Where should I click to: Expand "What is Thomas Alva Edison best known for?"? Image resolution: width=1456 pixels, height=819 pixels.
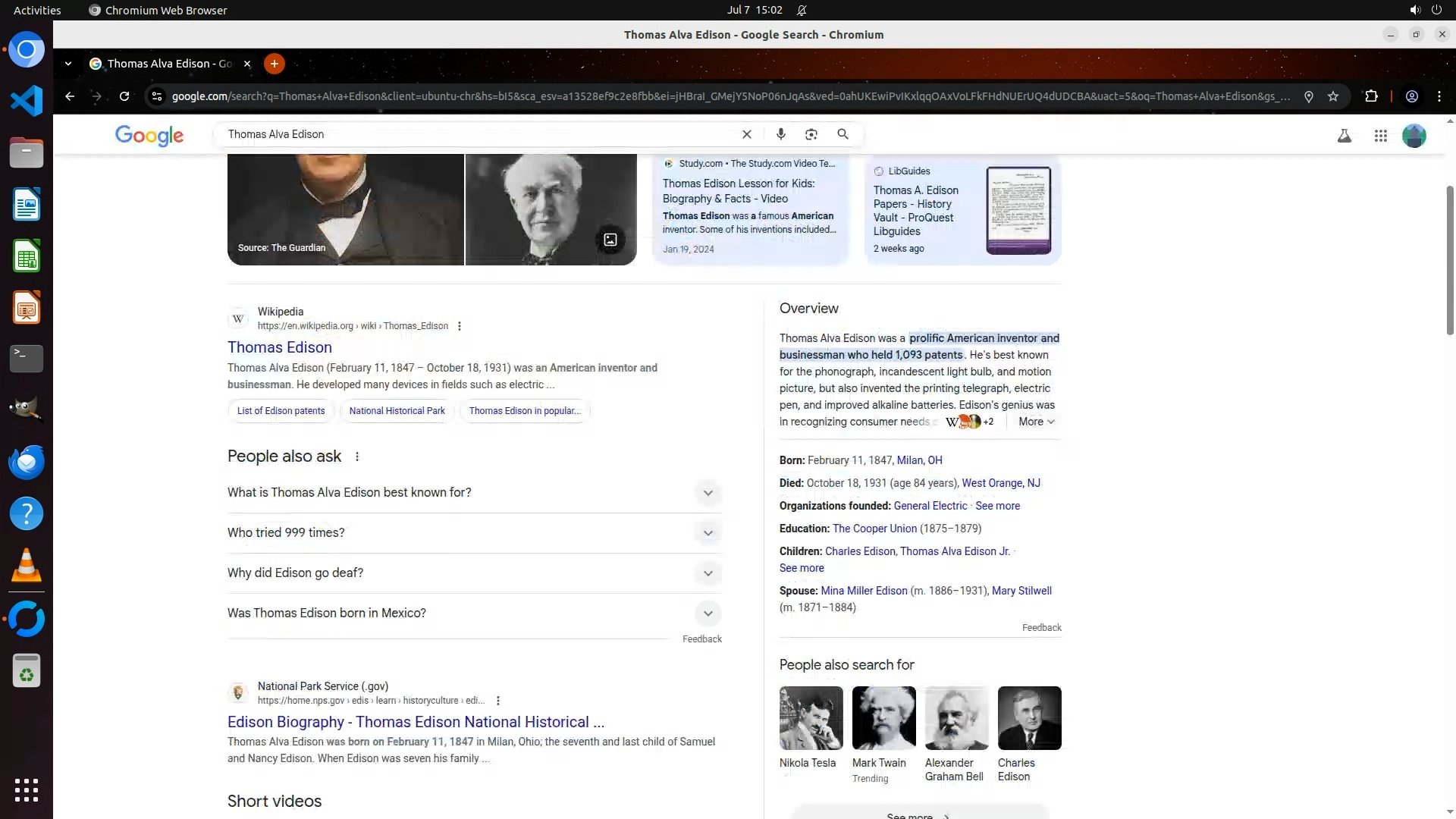point(708,493)
